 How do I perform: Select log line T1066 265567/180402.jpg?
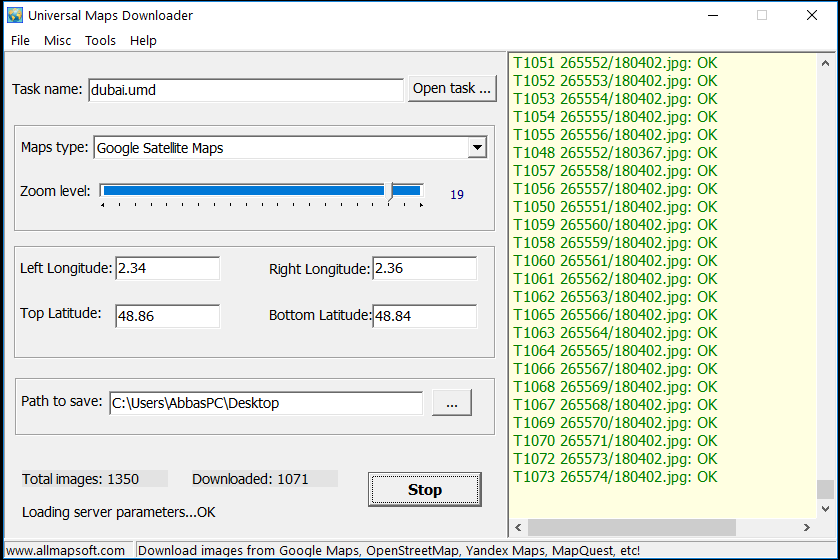[x=615, y=369]
